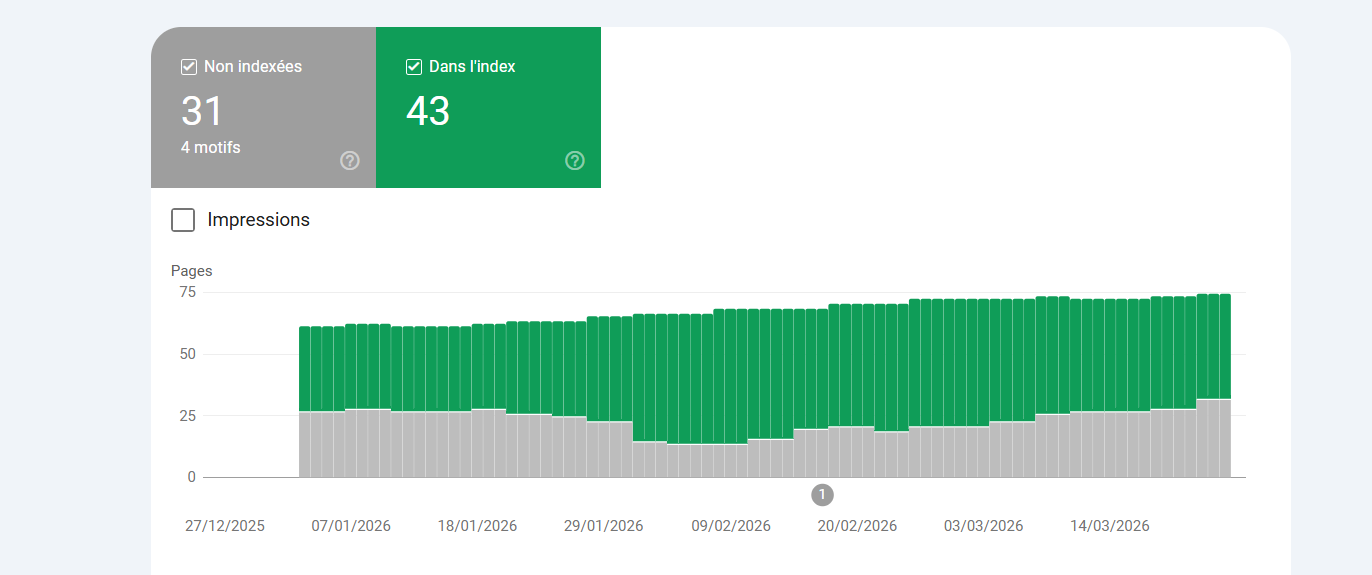Click the Pages axis title
The image size is (1372, 575).
click(x=191, y=271)
